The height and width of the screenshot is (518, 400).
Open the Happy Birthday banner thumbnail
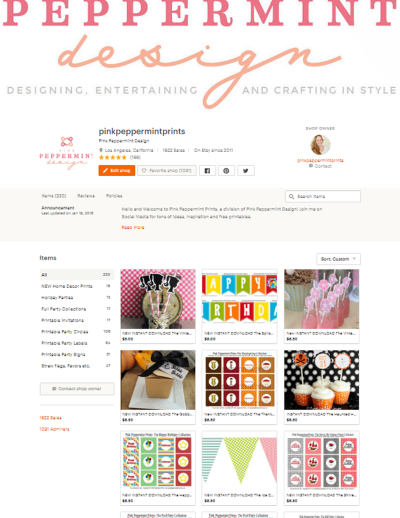tap(239, 299)
